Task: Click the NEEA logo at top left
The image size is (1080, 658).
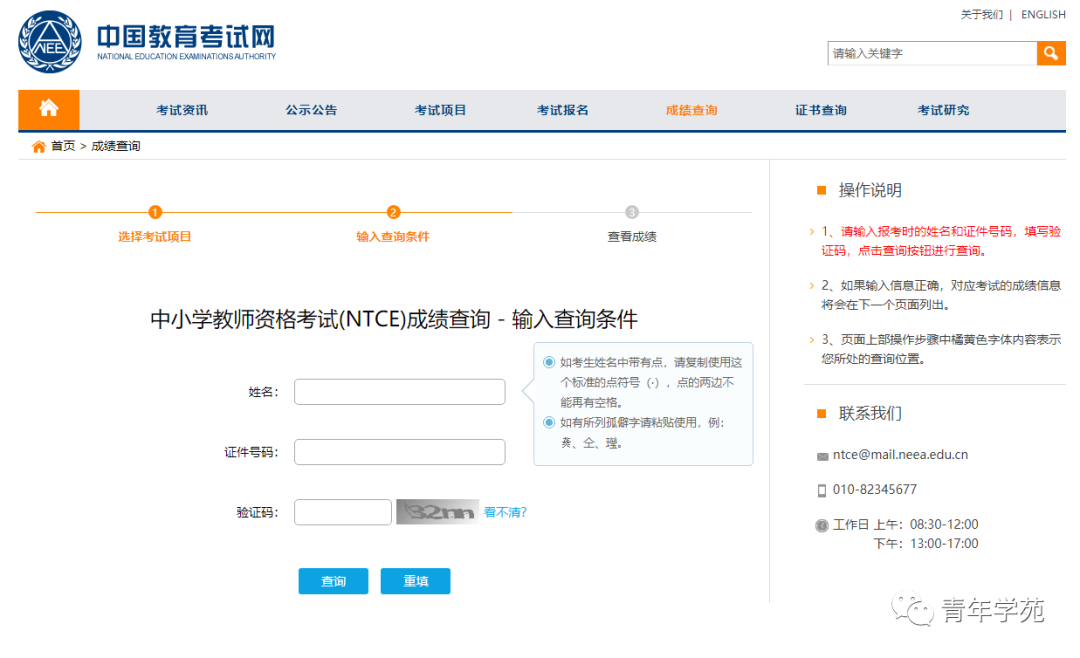Action: point(48,42)
